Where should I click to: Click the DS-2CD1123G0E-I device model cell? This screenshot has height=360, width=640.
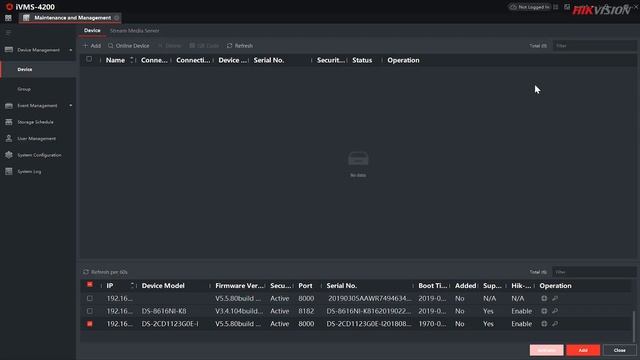[170, 324]
